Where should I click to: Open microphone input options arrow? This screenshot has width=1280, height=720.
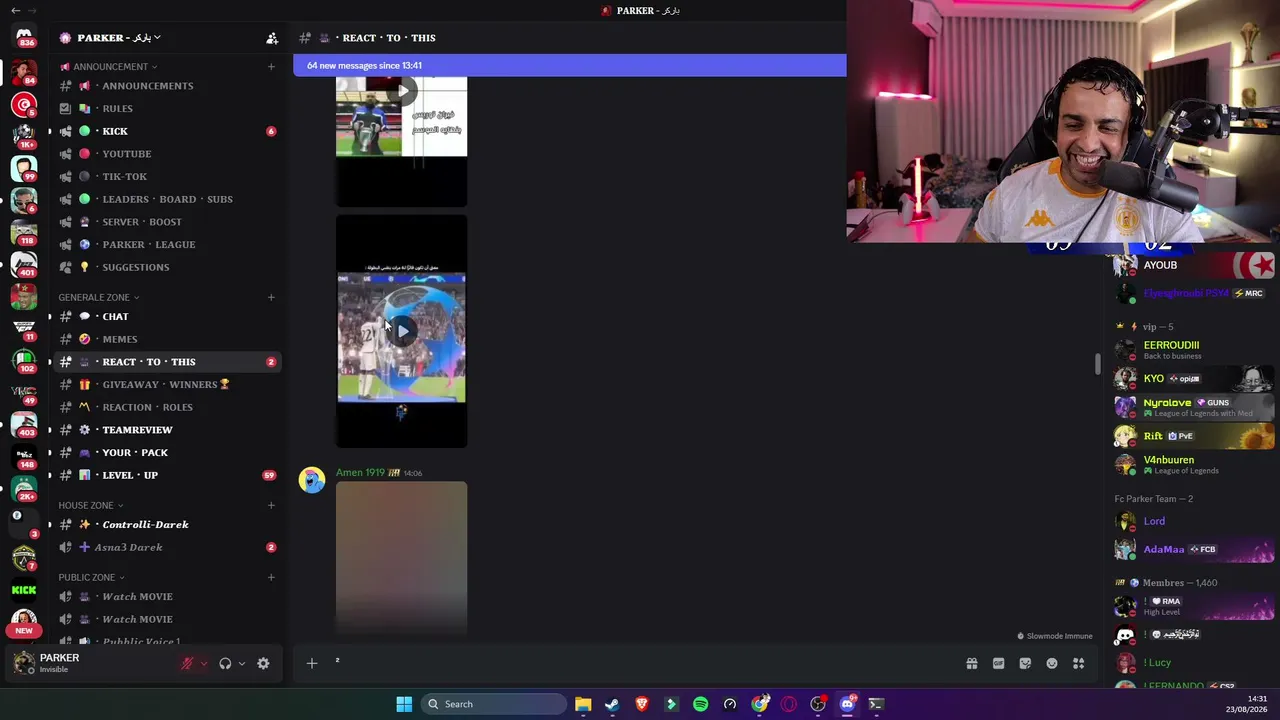[x=204, y=663]
